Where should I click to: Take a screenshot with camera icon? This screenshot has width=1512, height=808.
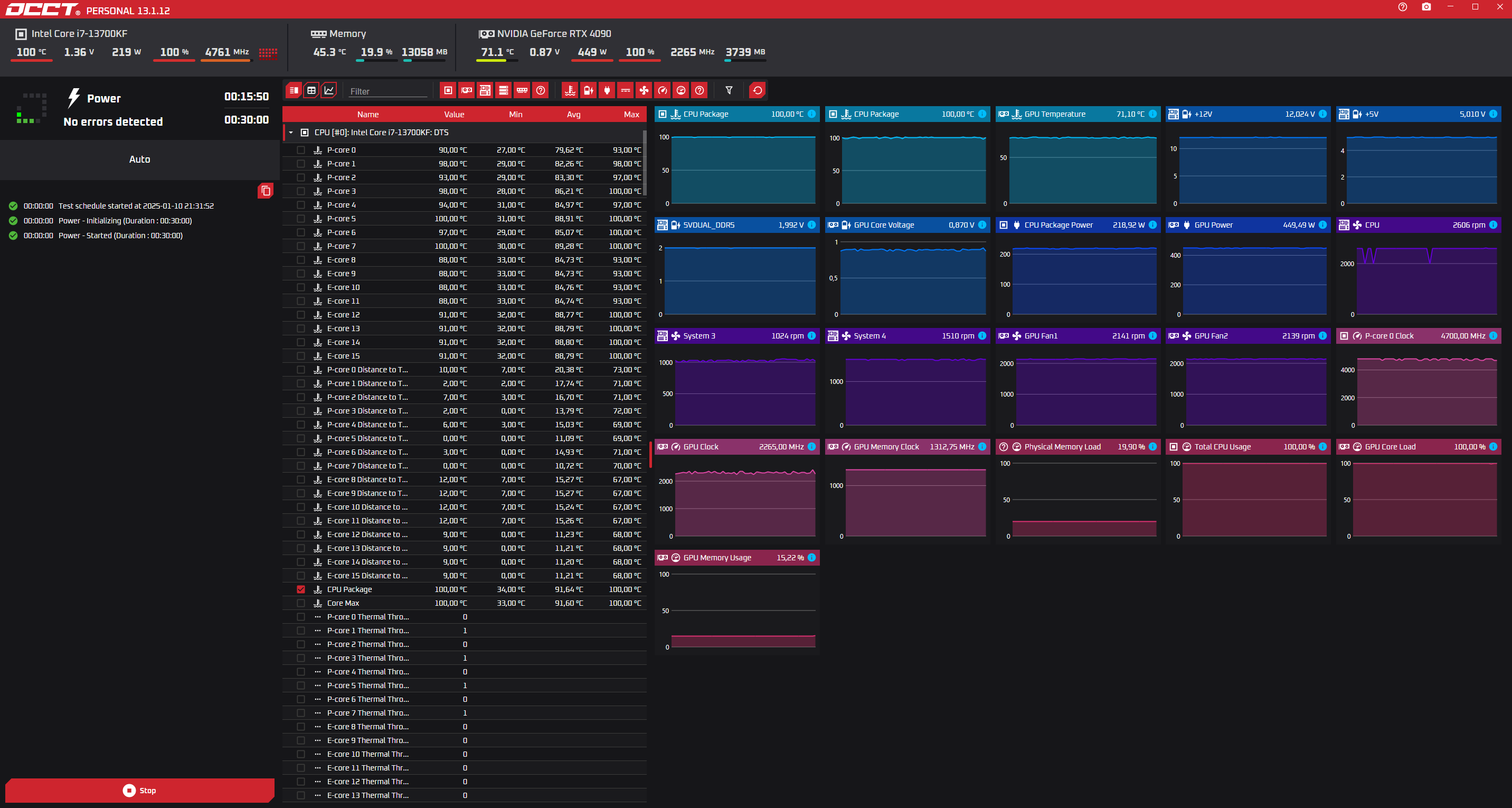(x=1426, y=7)
